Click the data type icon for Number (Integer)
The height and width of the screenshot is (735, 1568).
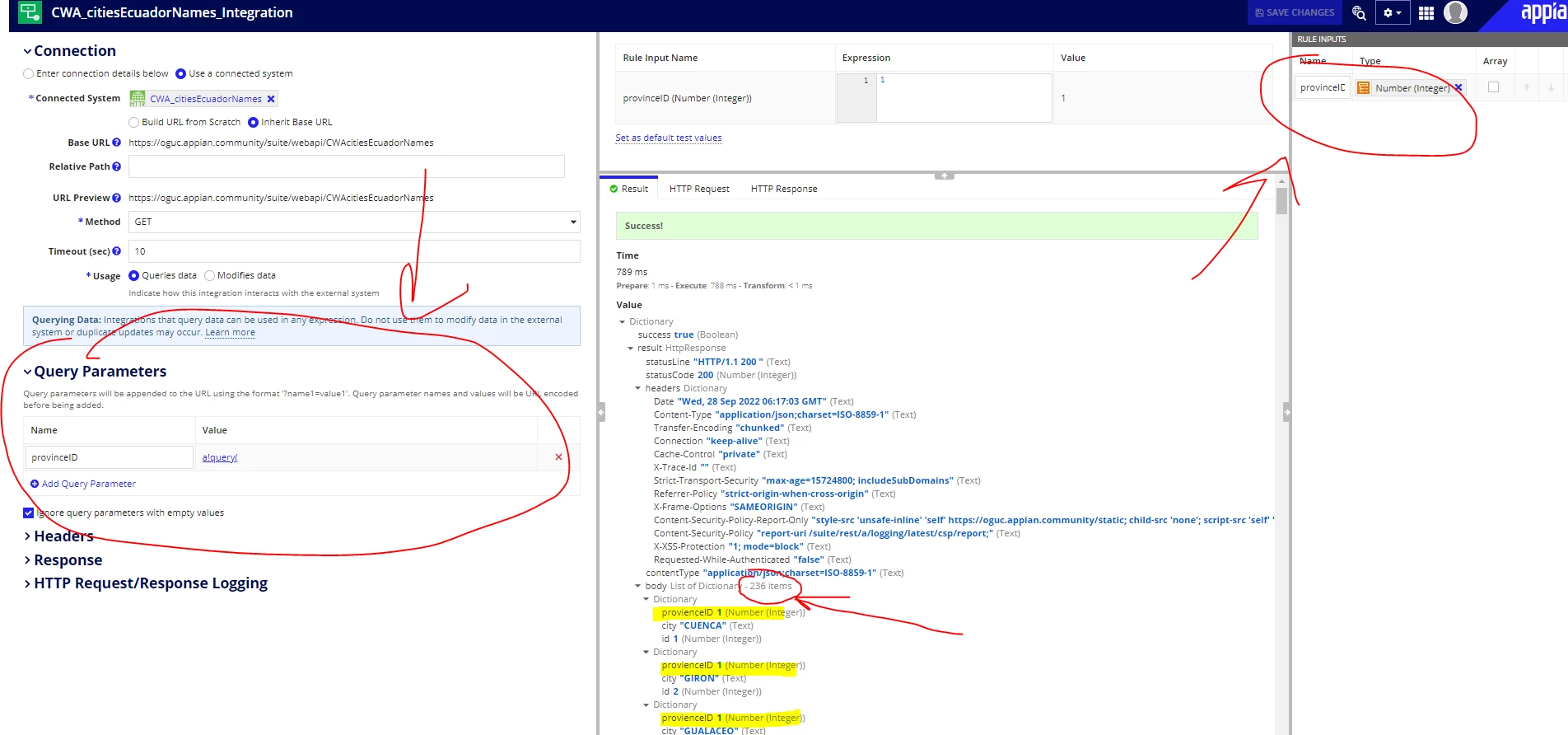point(1364,88)
